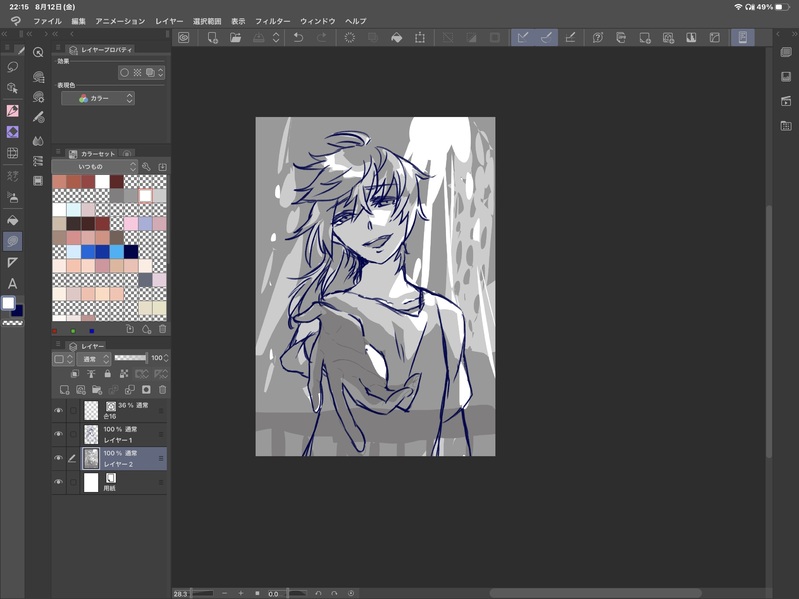
Task: Open layer effect options stepper arrows
Action: pos(161,72)
